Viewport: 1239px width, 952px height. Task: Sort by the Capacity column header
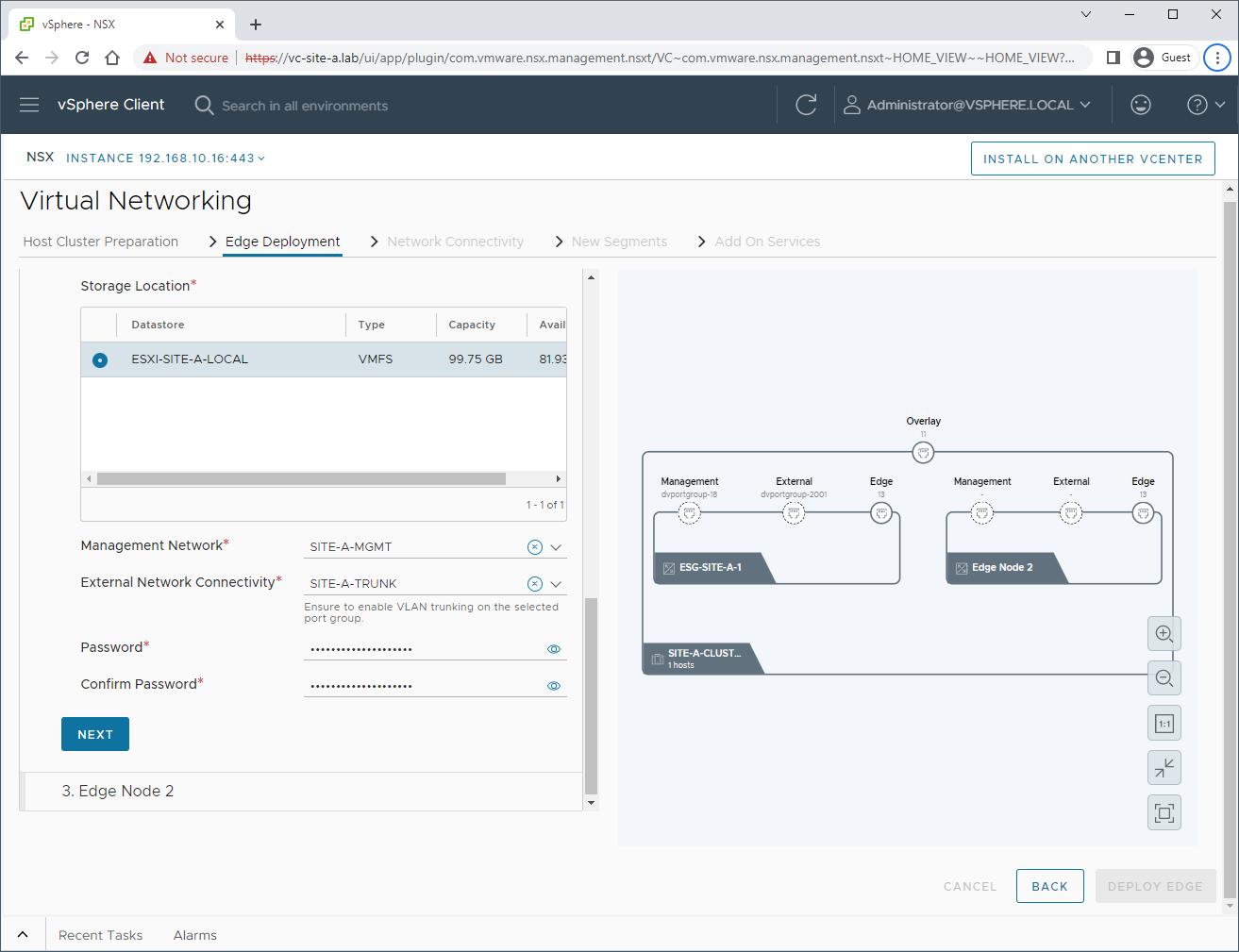point(472,325)
